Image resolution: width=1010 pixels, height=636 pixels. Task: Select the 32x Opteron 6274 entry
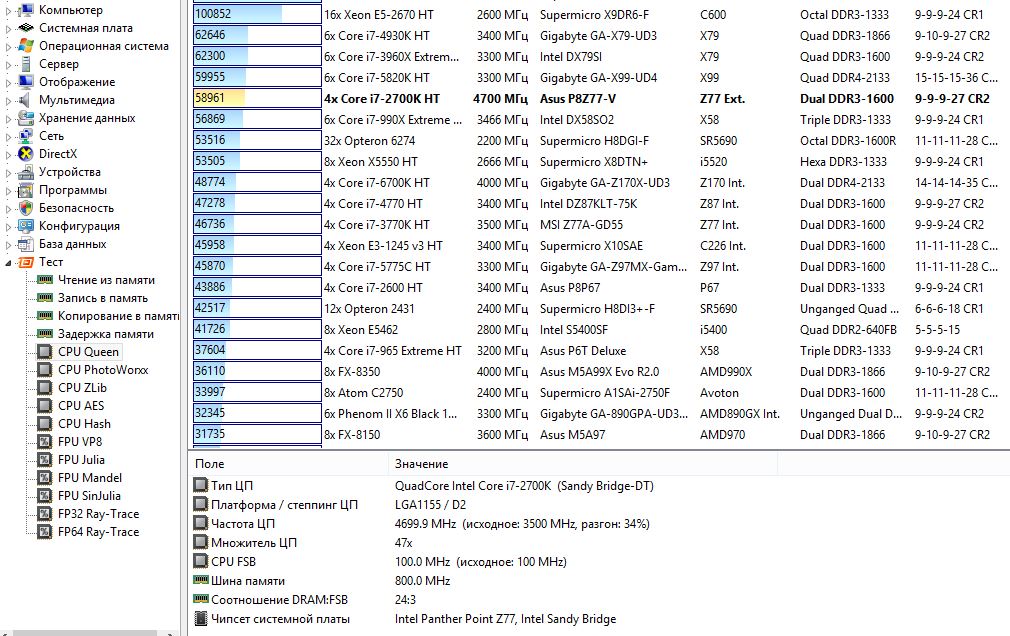(369, 140)
